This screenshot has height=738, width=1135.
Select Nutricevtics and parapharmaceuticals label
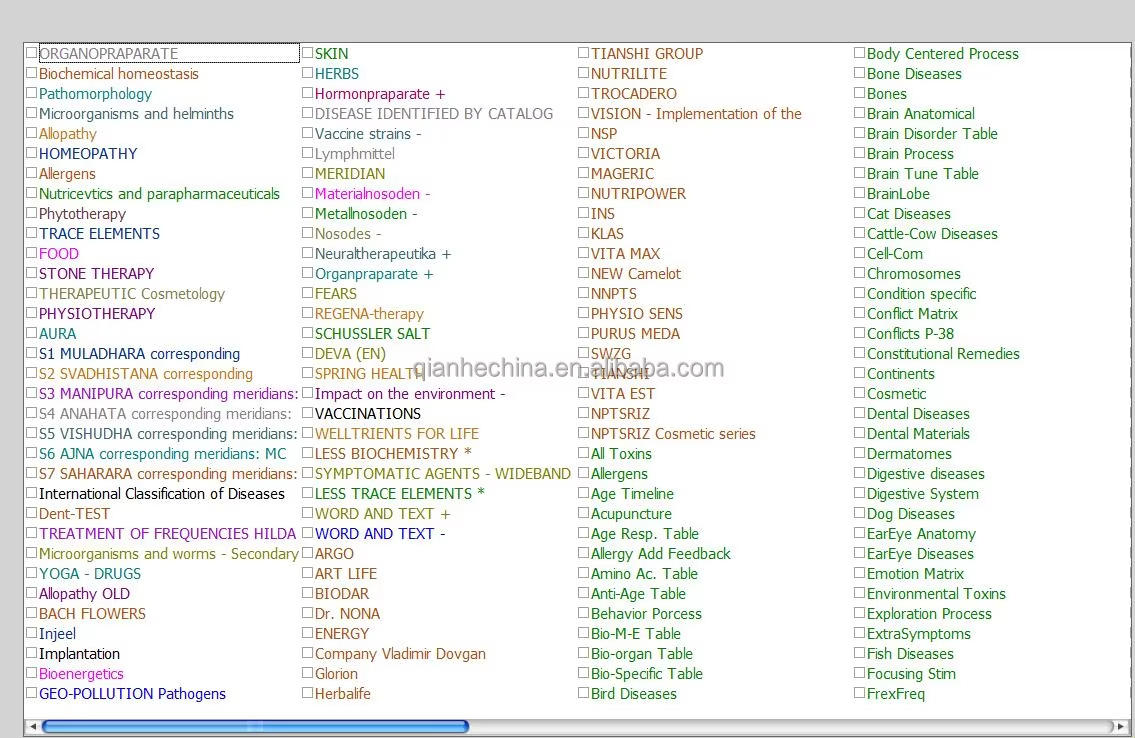click(x=159, y=194)
